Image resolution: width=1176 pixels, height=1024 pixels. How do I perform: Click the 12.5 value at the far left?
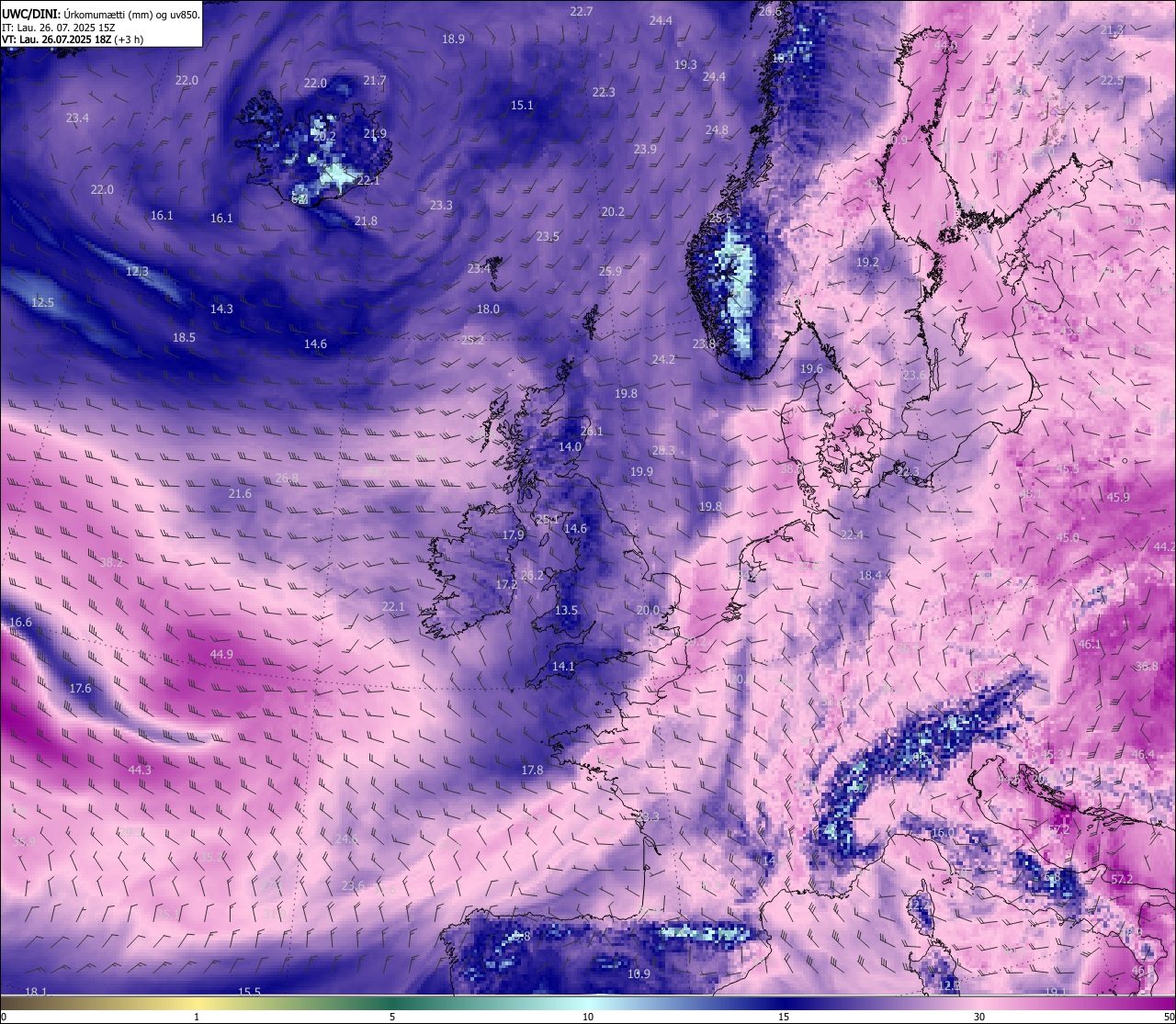coord(42,302)
